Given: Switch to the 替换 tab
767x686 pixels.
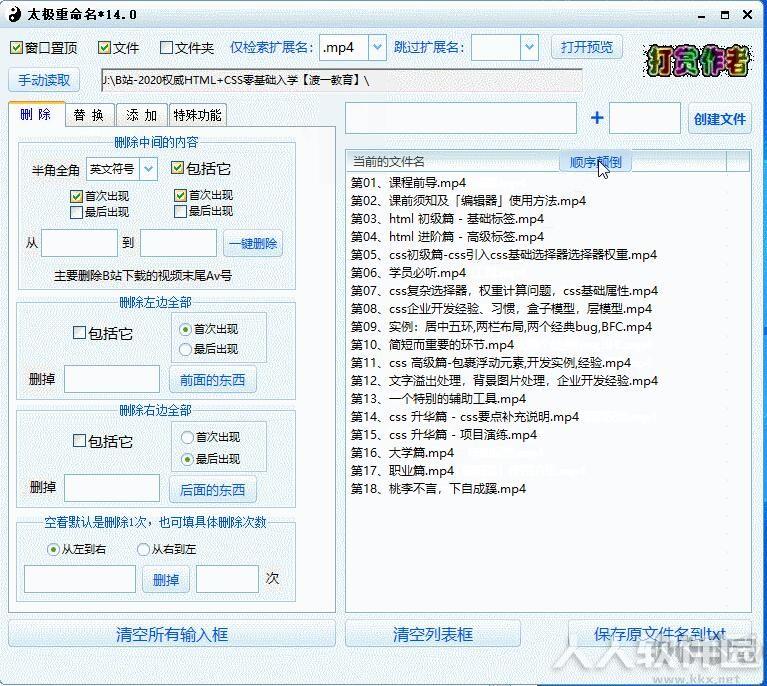Looking at the screenshot, I should (90, 115).
